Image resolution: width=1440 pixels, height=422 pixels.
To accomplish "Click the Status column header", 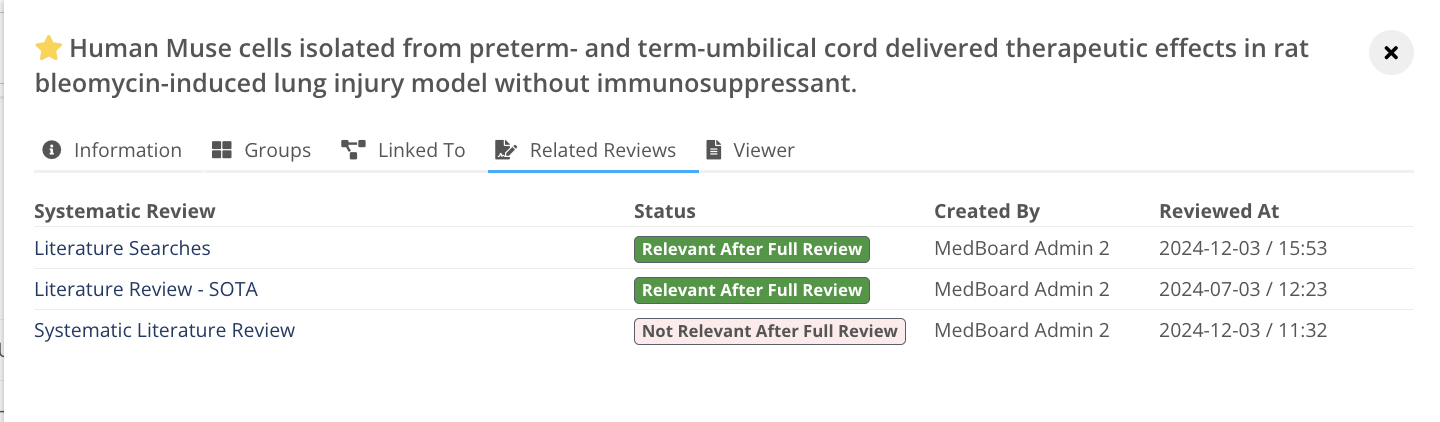I will click(x=664, y=211).
